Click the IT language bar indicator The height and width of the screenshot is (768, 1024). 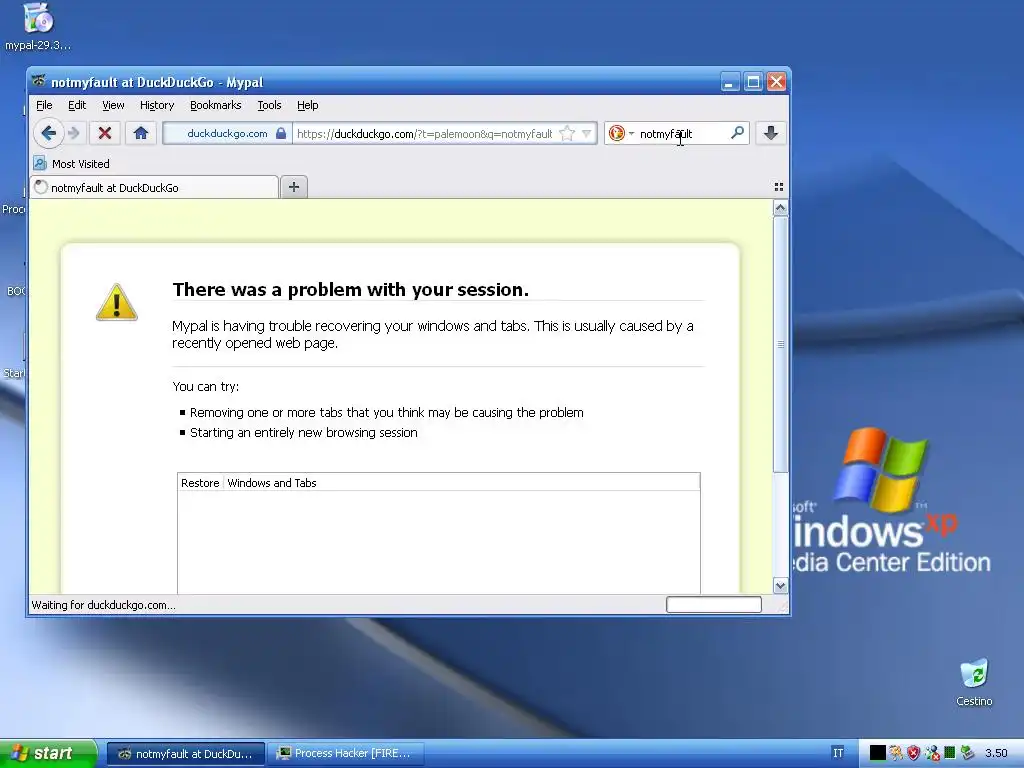(838, 753)
